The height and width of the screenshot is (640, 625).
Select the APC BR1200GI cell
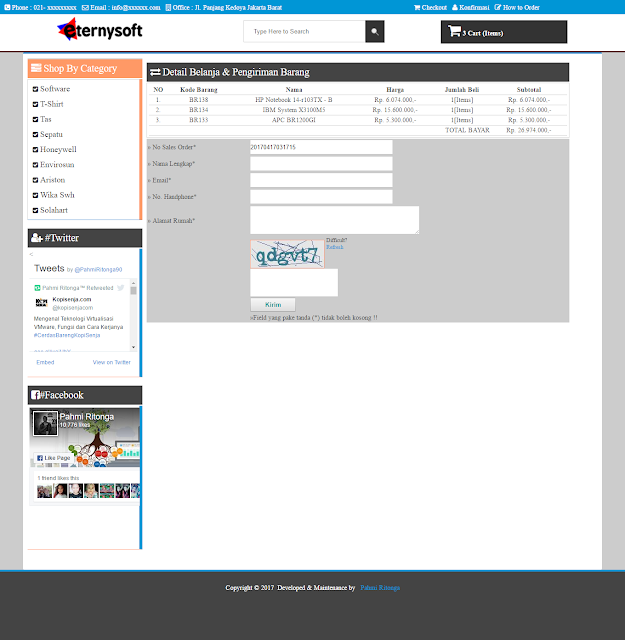click(294, 120)
